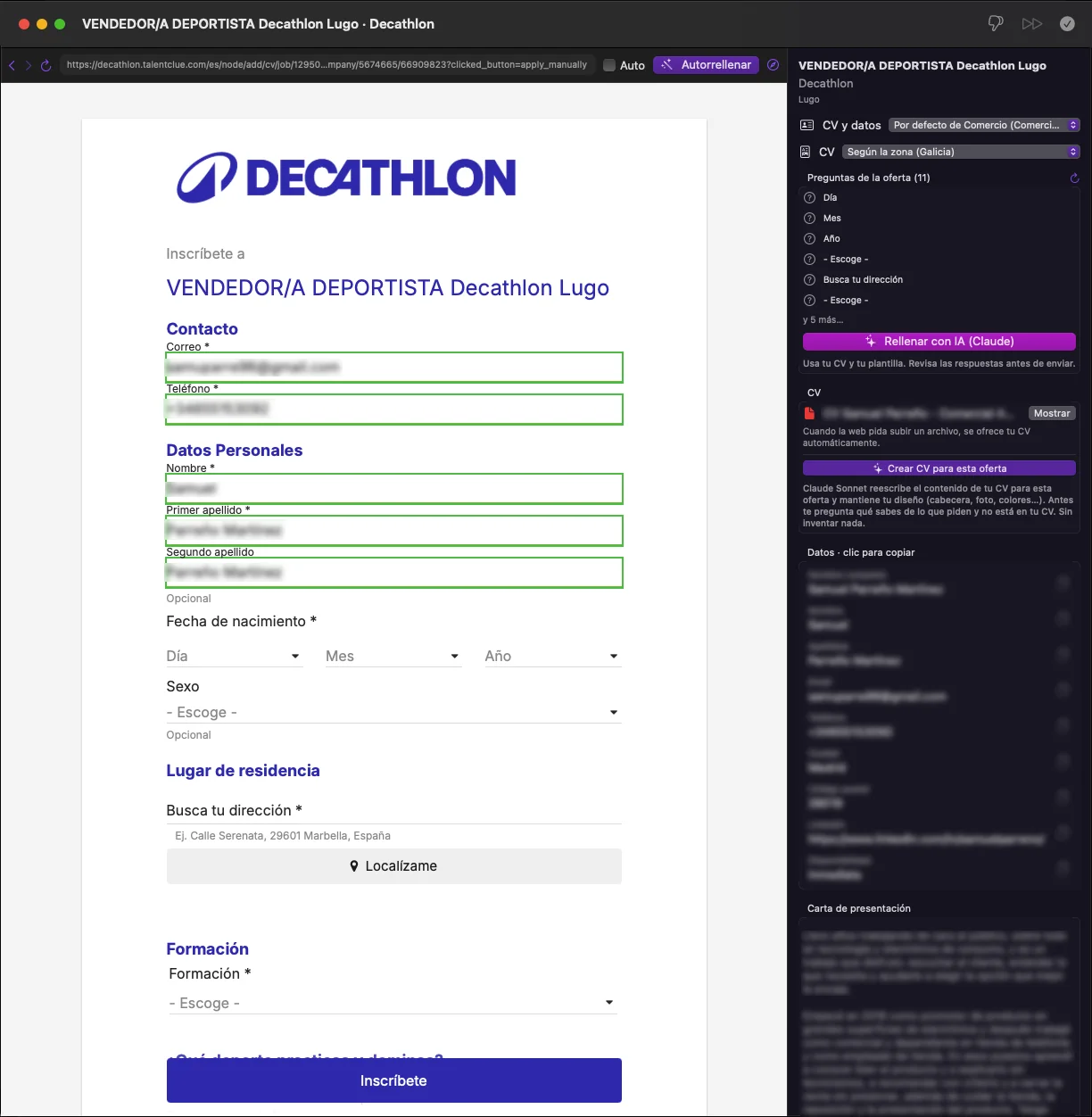Open the CV y datos template dropdown

point(984,126)
